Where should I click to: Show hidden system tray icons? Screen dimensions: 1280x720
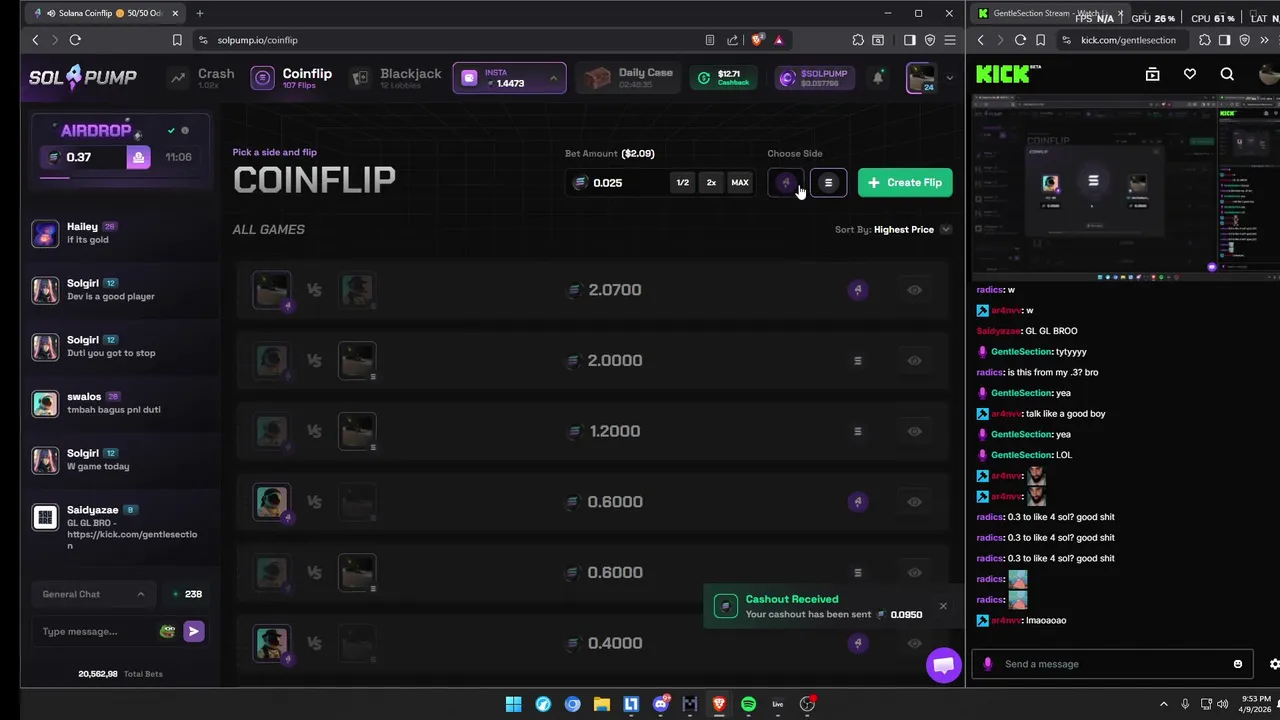[x=1163, y=704]
